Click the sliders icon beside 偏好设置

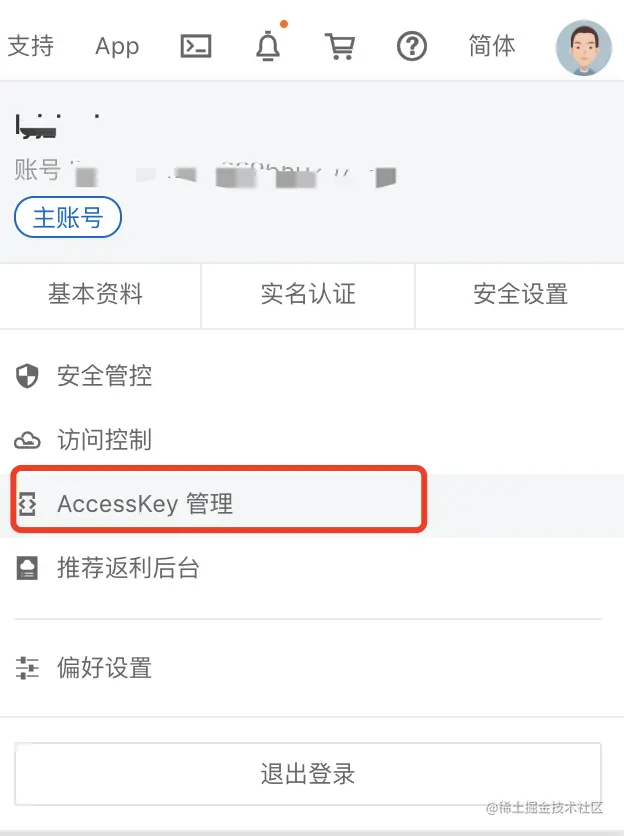(27, 668)
